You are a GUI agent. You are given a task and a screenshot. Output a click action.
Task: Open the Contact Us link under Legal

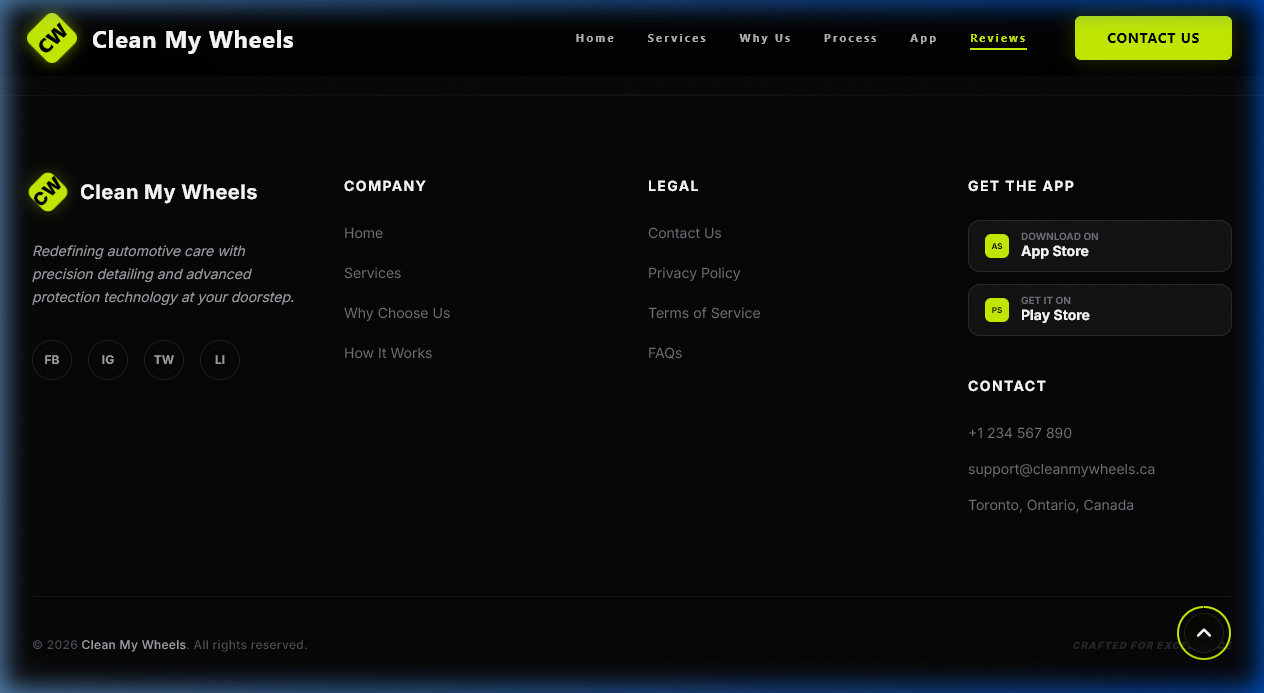(x=684, y=233)
